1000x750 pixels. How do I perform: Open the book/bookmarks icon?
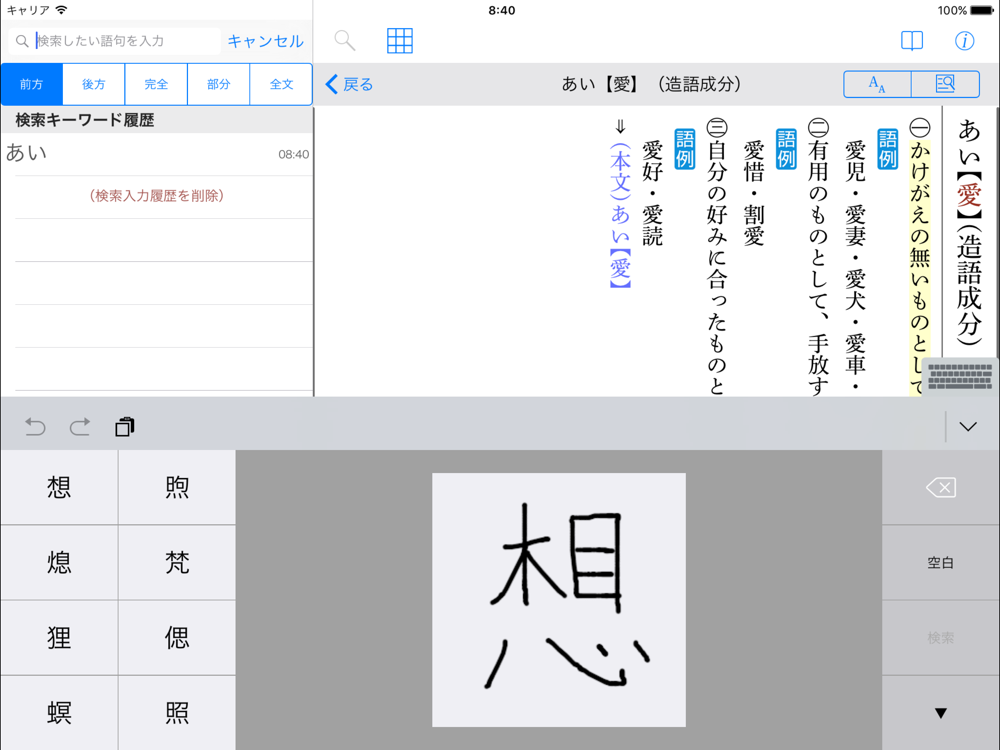(x=911, y=41)
